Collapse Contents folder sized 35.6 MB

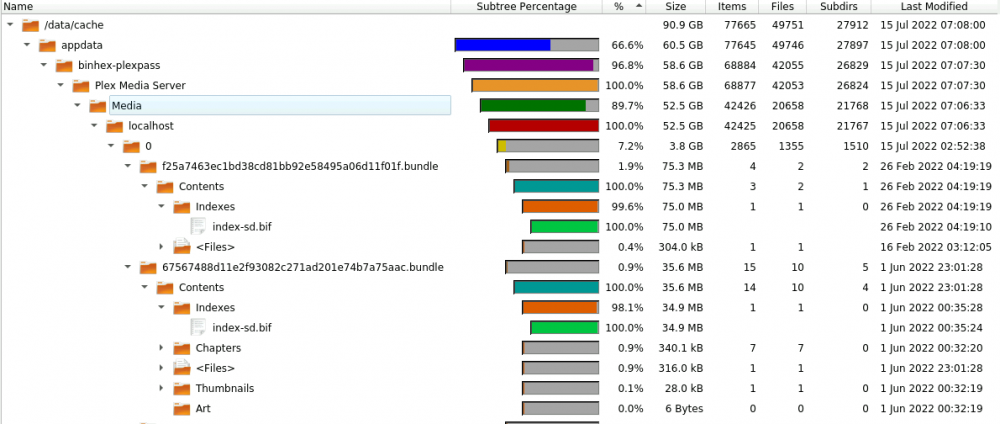145,288
